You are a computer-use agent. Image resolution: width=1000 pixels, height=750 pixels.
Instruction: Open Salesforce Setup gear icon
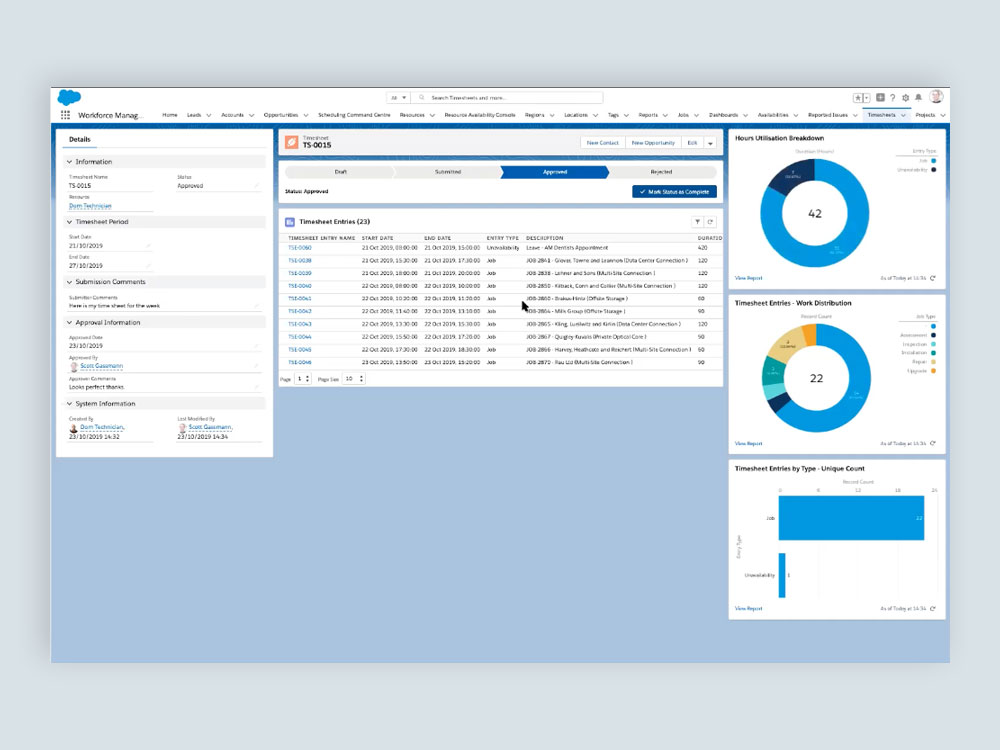(x=906, y=98)
